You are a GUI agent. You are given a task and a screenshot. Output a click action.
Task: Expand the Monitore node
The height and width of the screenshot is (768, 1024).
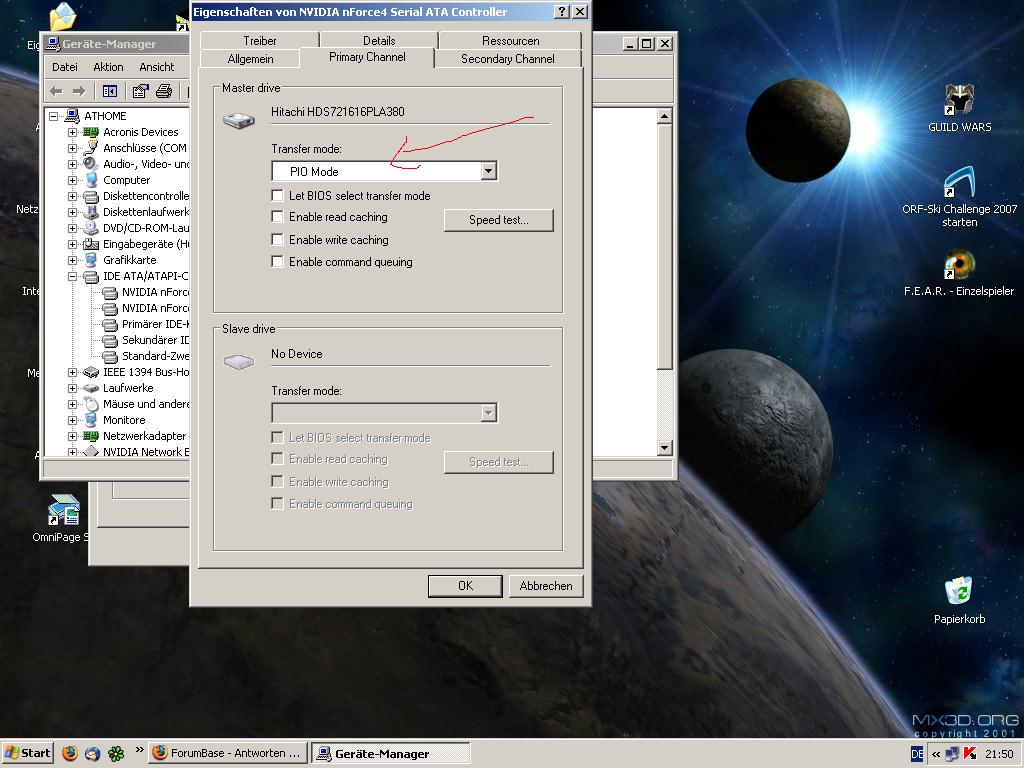(72, 420)
